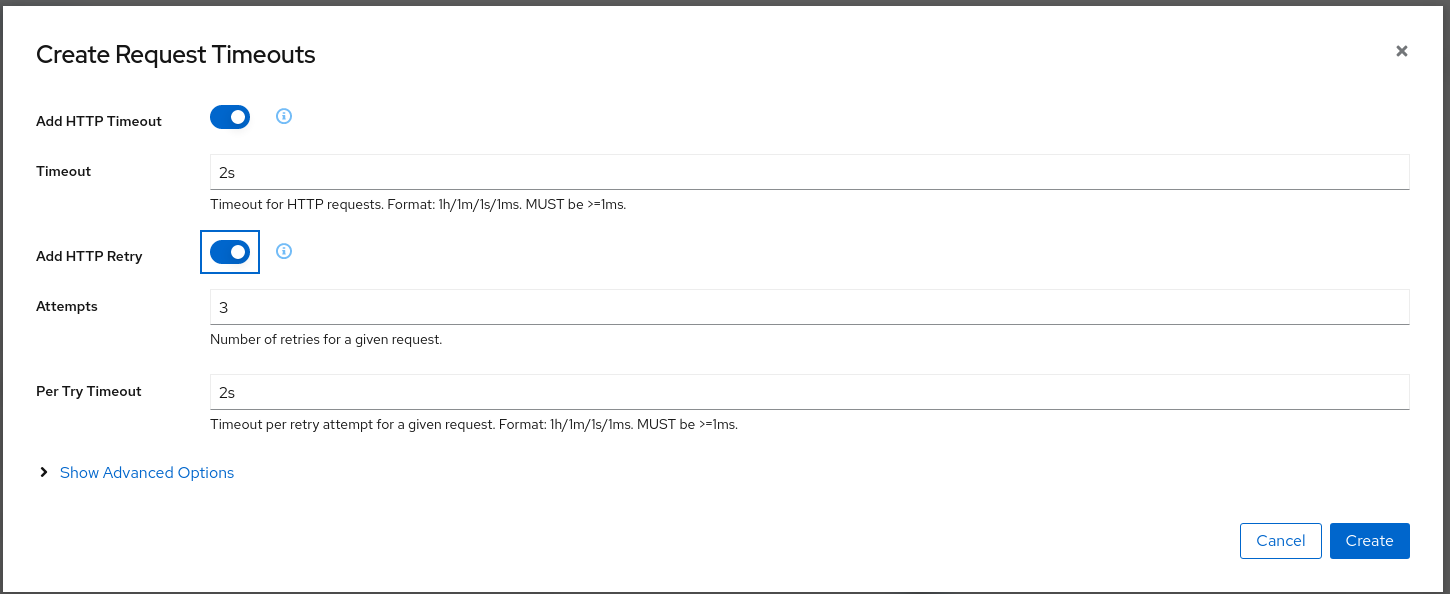This screenshot has width=1450, height=594.
Task: Click the 'Number of retries' helper text
Action: tap(326, 339)
